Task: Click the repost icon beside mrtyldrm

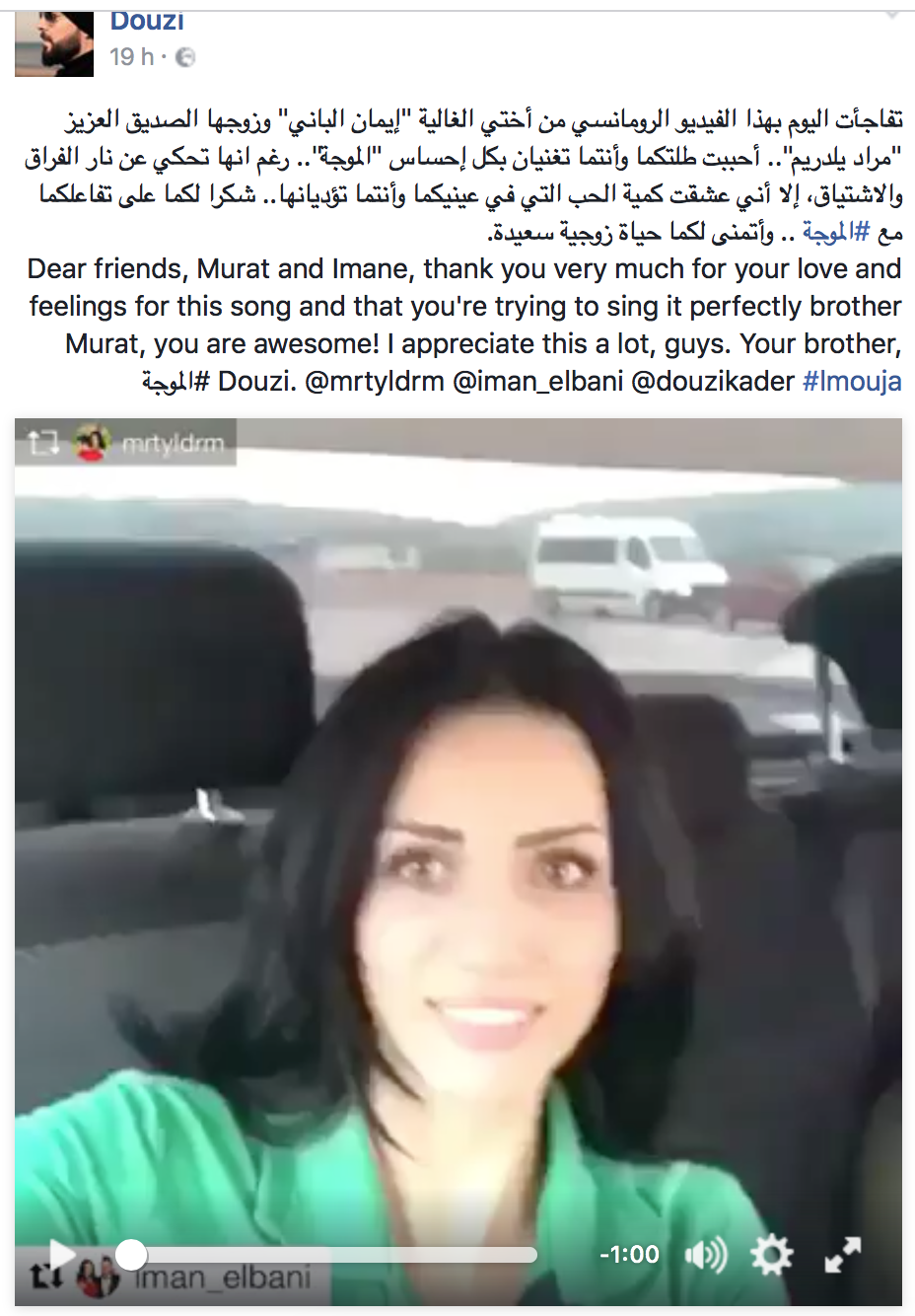Action: coord(43,444)
